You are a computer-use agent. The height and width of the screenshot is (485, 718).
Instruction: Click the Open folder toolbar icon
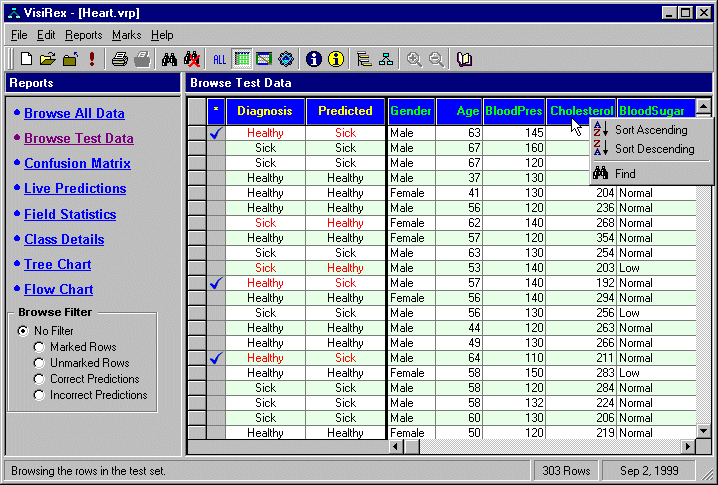48,59
